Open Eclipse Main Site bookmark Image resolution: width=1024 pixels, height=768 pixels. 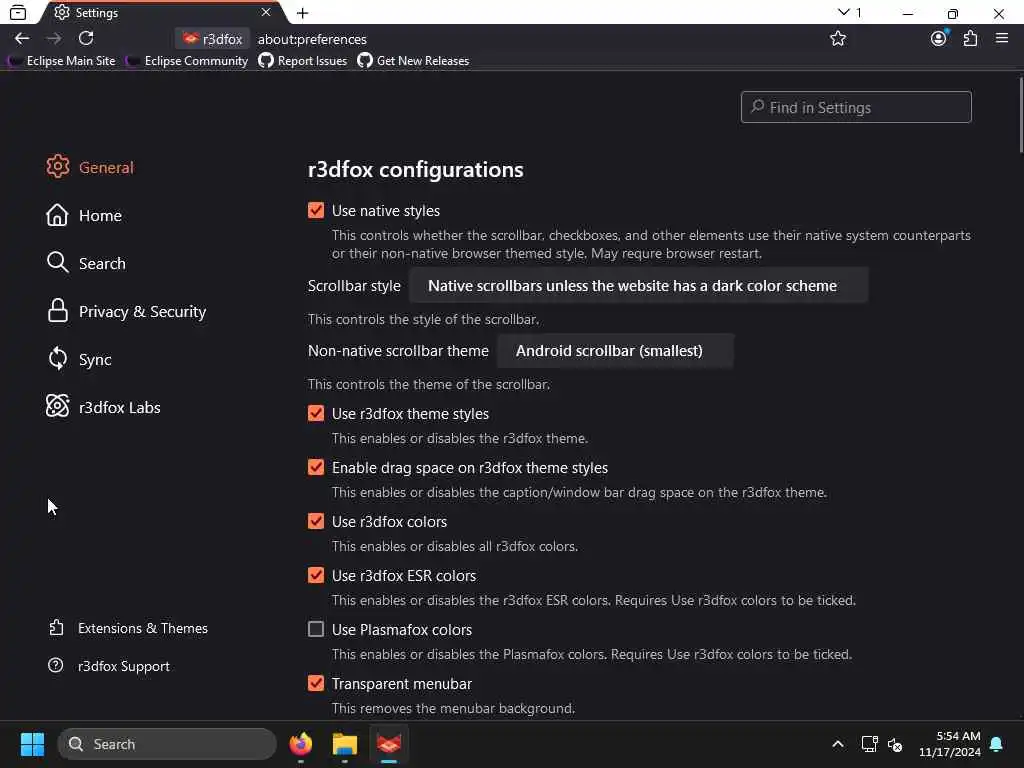(x=61, y=61)
